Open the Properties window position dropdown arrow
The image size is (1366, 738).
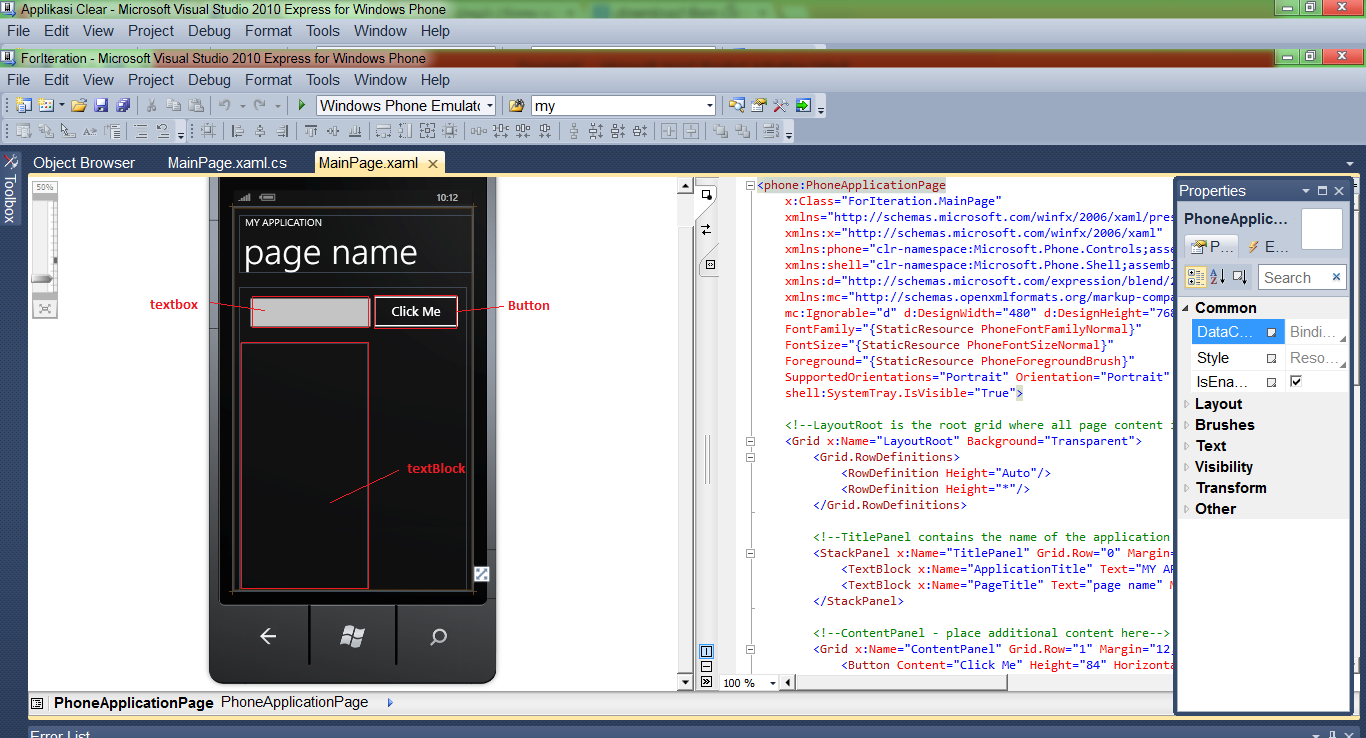pos(1305,191)
